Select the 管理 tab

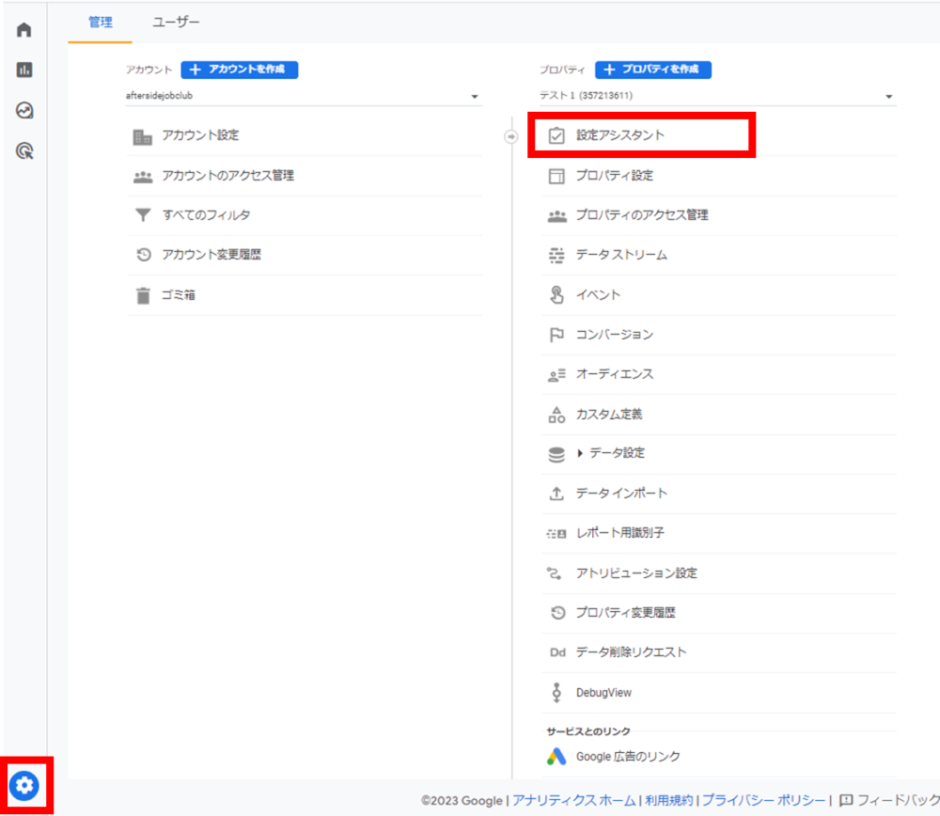(x=100, y=22)
